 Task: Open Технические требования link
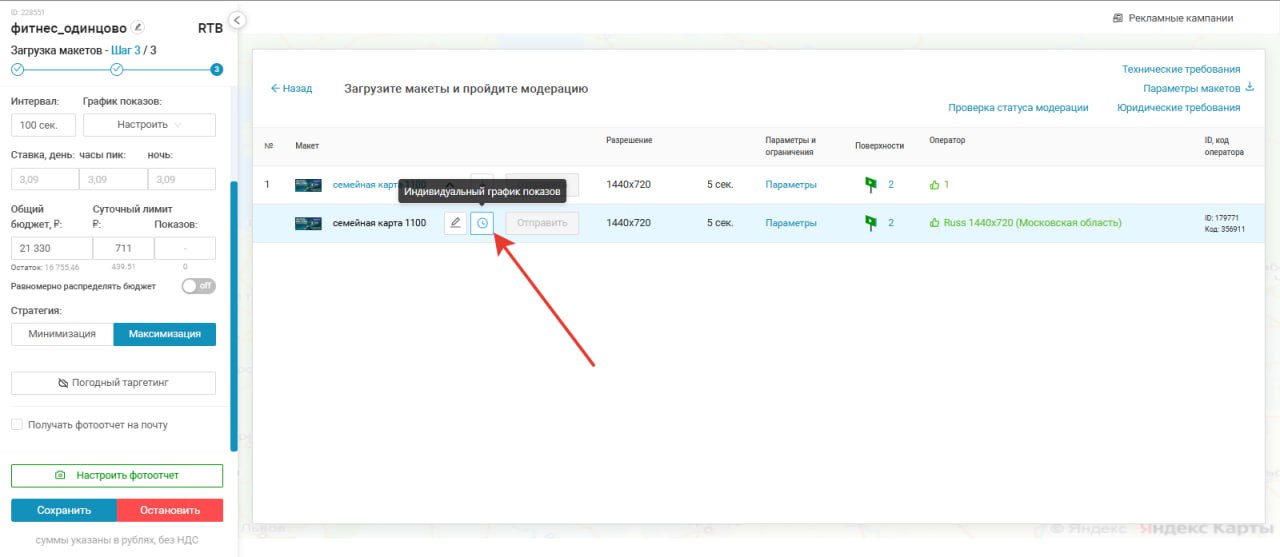coord(1181,70)
